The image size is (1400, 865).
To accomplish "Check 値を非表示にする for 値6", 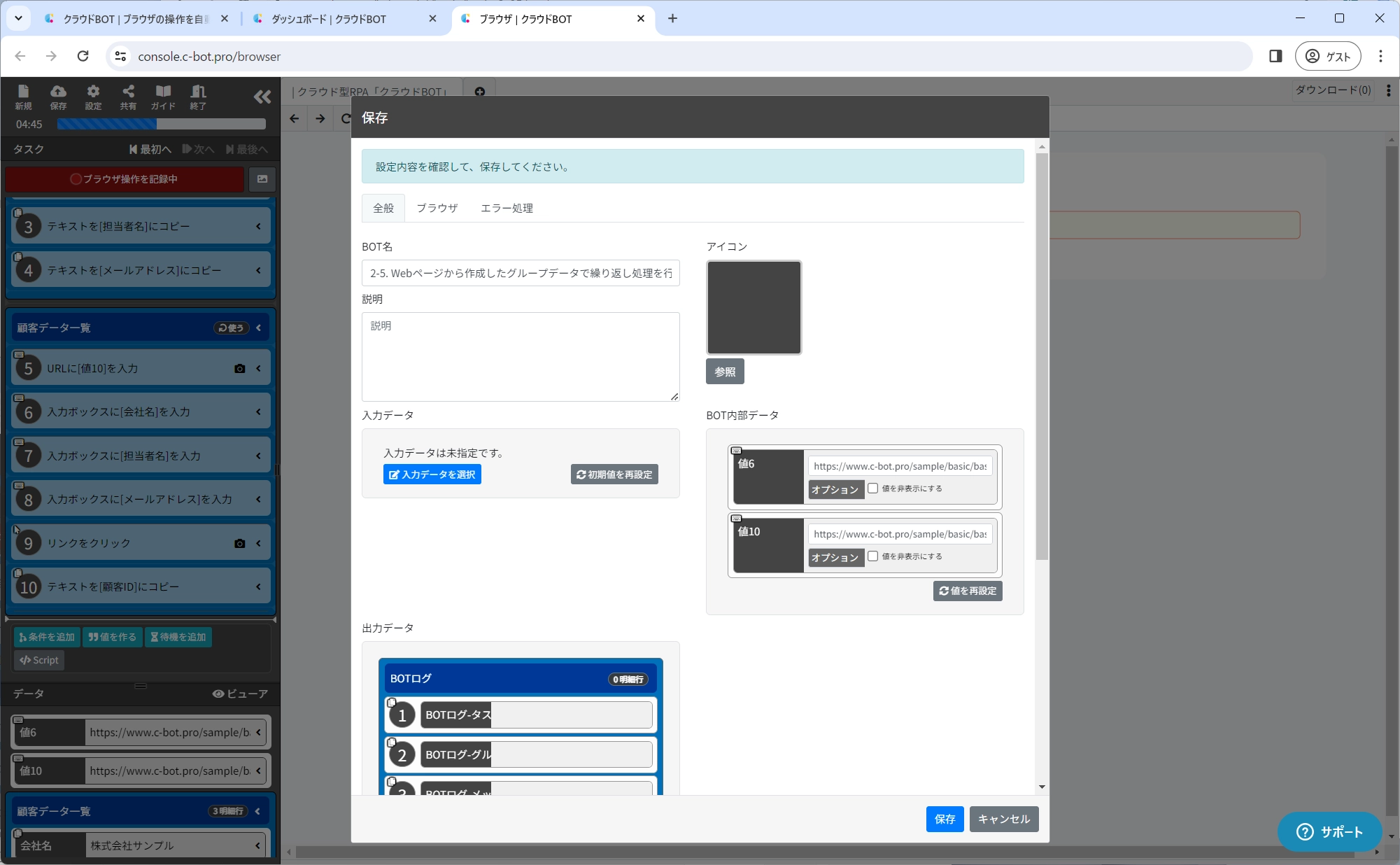I will pos(873,488).
